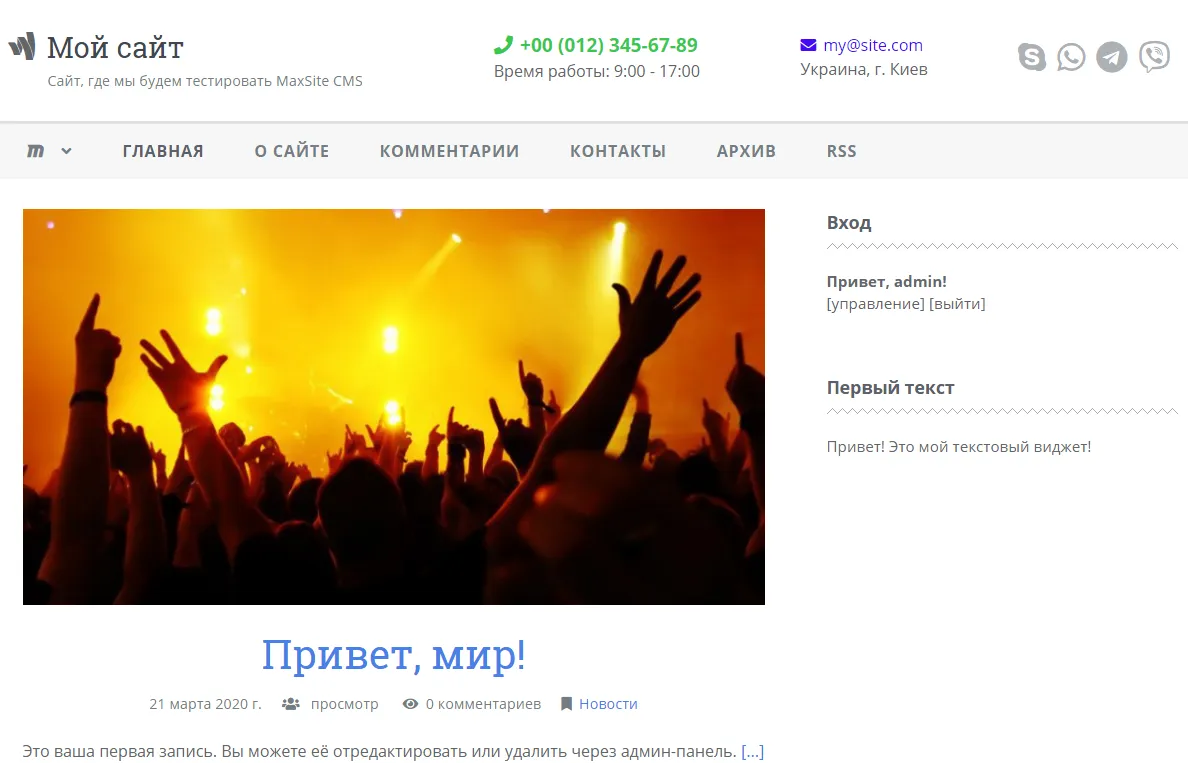Select RSS from the navigation bar

point(841,151)
